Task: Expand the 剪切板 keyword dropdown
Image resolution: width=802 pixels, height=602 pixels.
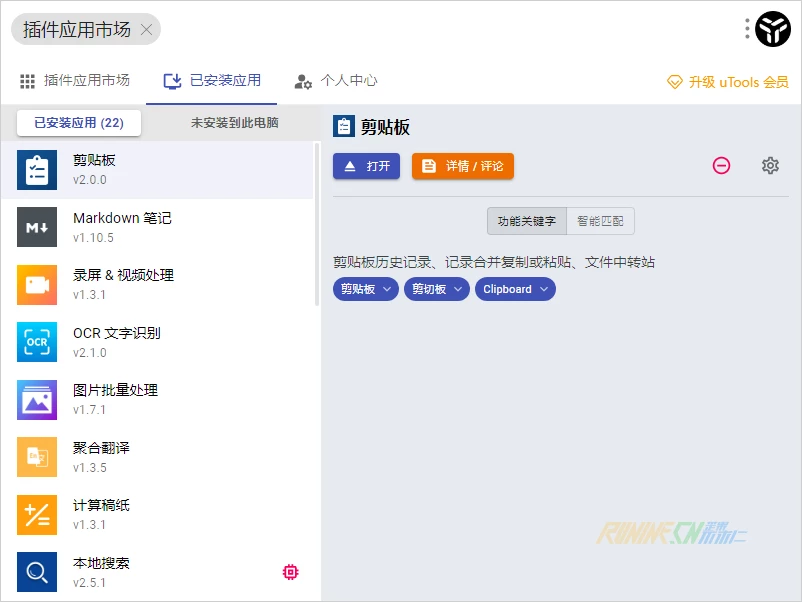Action: tap(436, 289)
